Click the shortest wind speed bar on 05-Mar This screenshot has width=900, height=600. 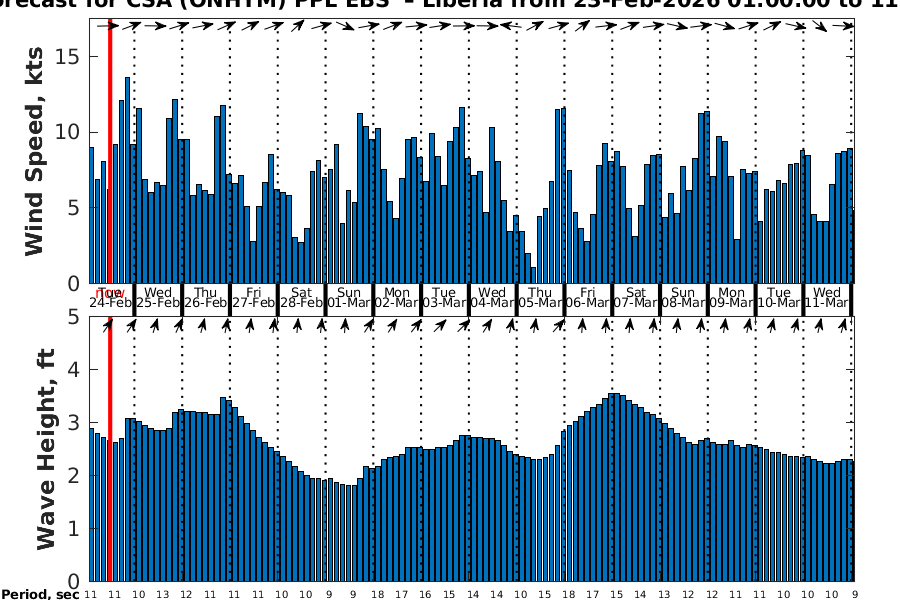[x=534, y=275]
